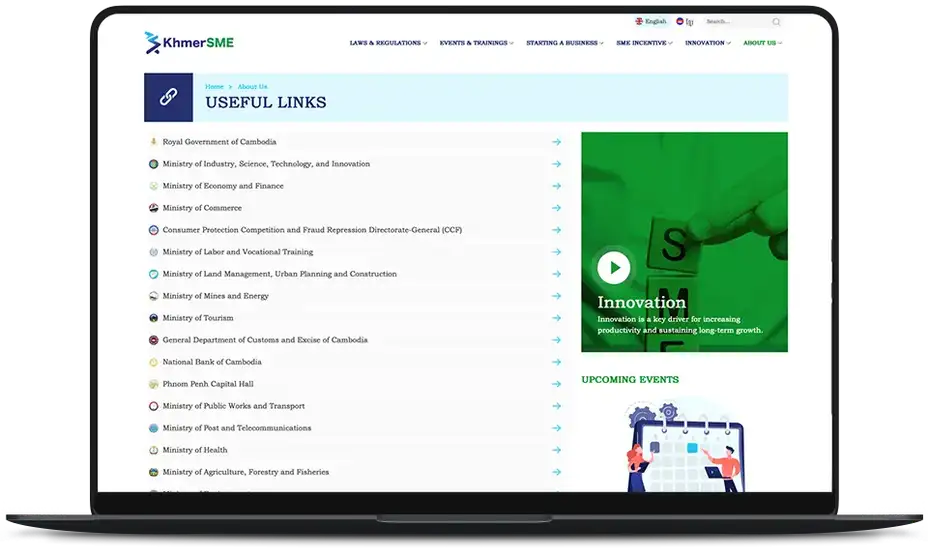Open Ministry of Health link
The image size is (928, 556).
coord(195,450)
